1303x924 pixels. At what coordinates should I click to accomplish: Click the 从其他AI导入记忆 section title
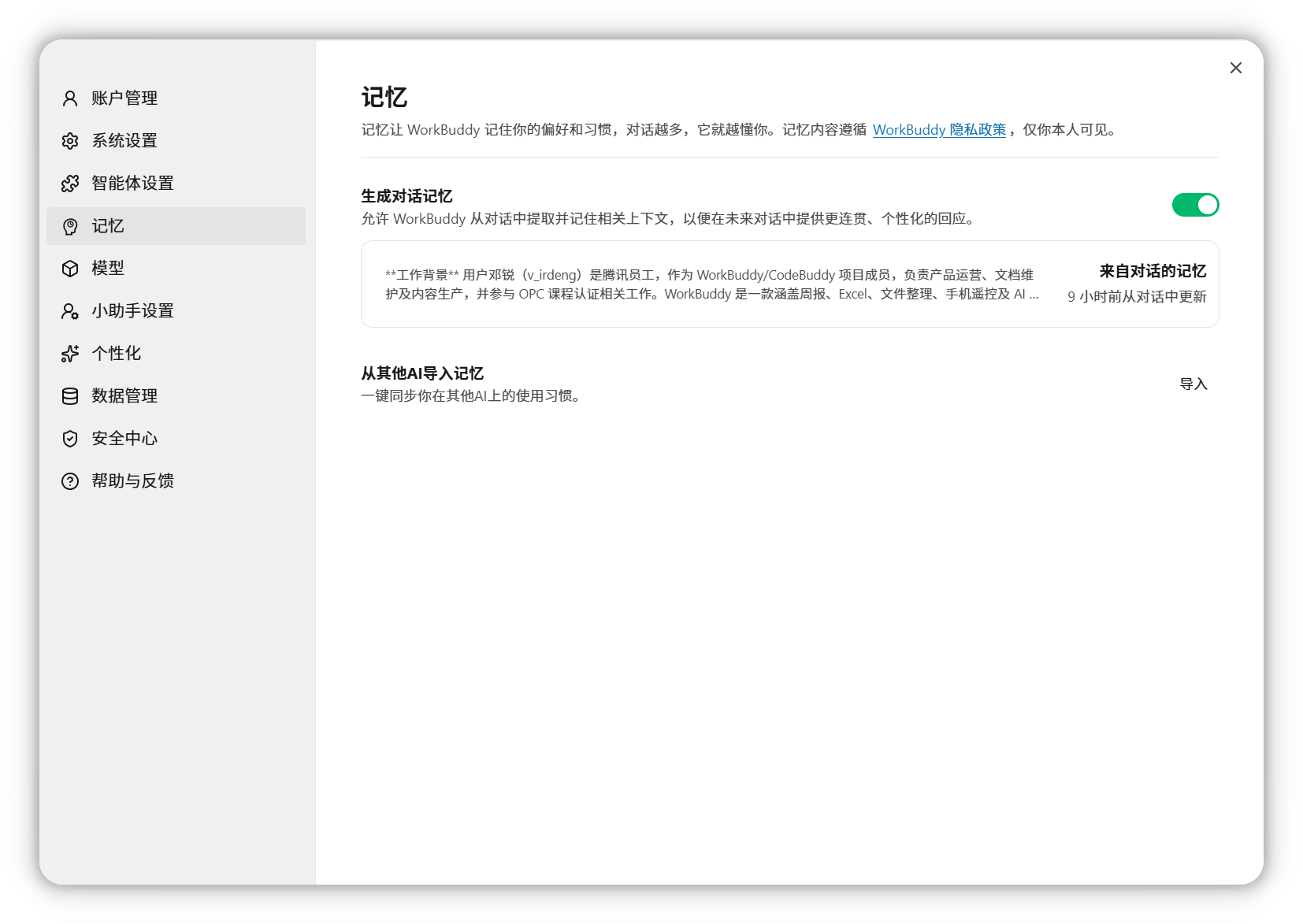[422, 373]
